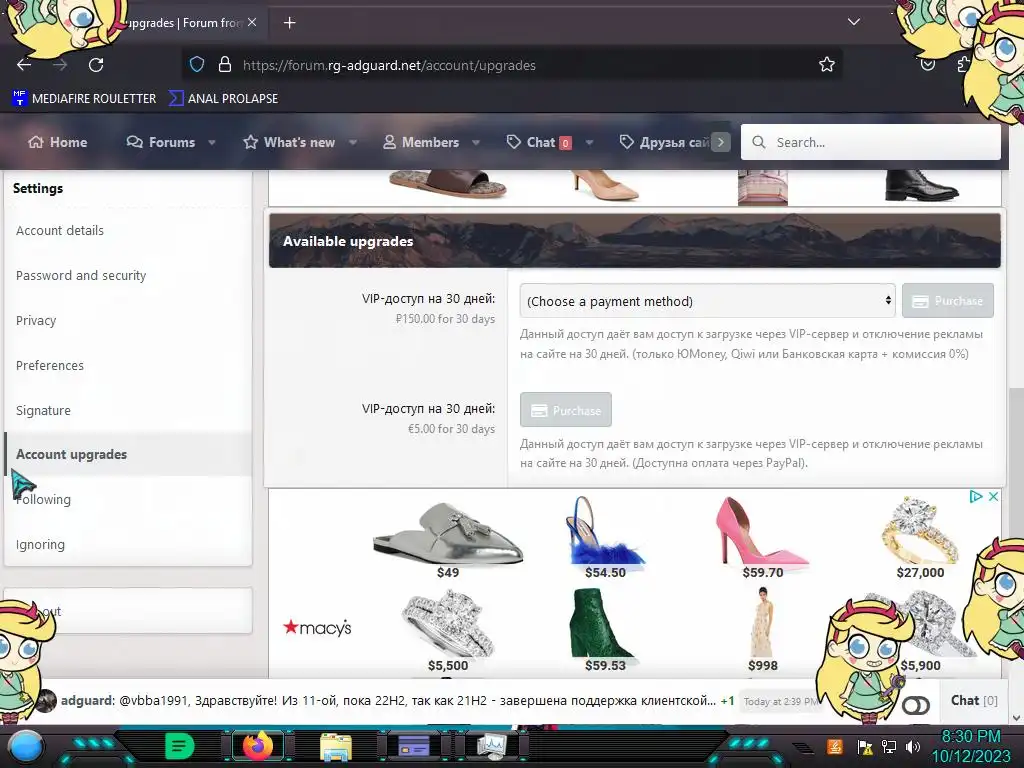Open Друзья сайта nav item

pos(664,142)
